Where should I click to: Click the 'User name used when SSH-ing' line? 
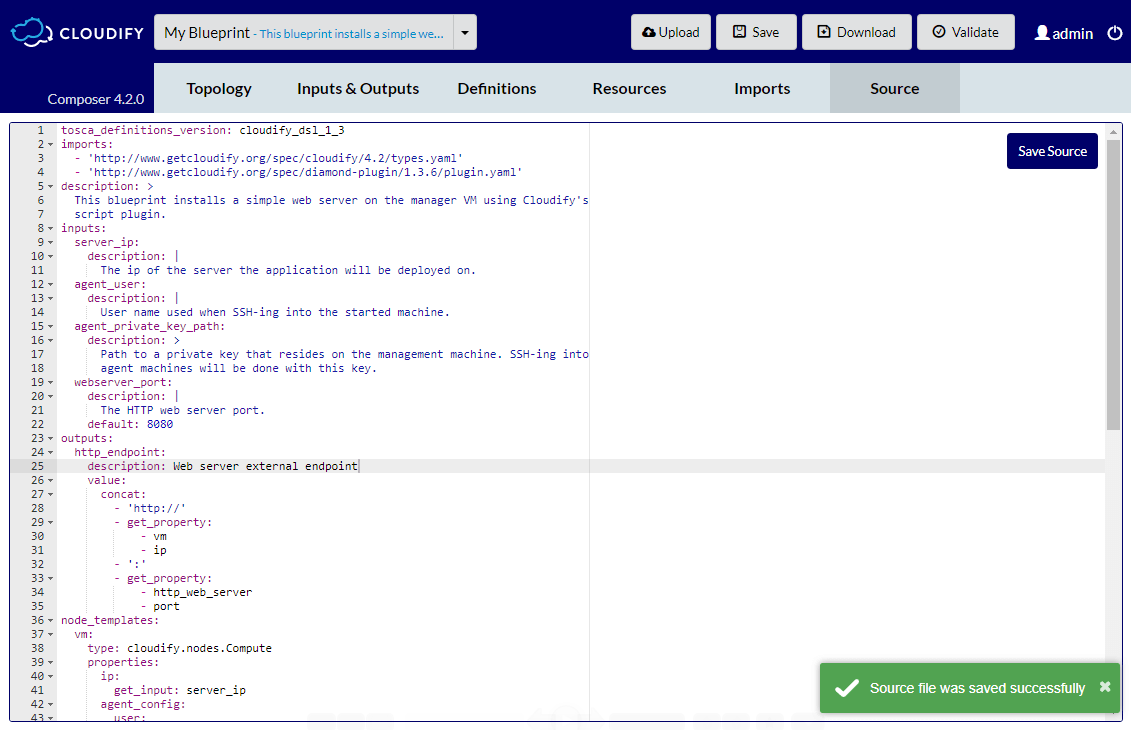coord(275,312)
